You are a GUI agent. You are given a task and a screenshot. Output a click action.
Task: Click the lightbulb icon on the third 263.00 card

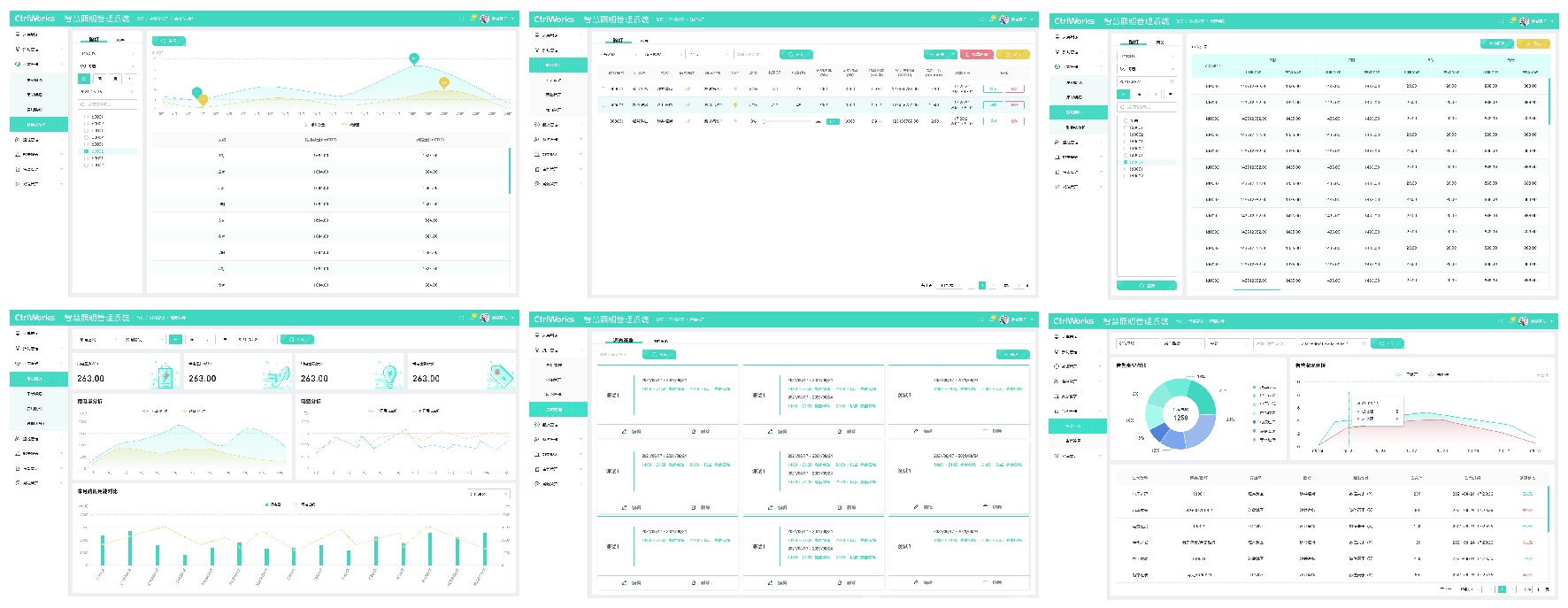click(x=388, y=375)
